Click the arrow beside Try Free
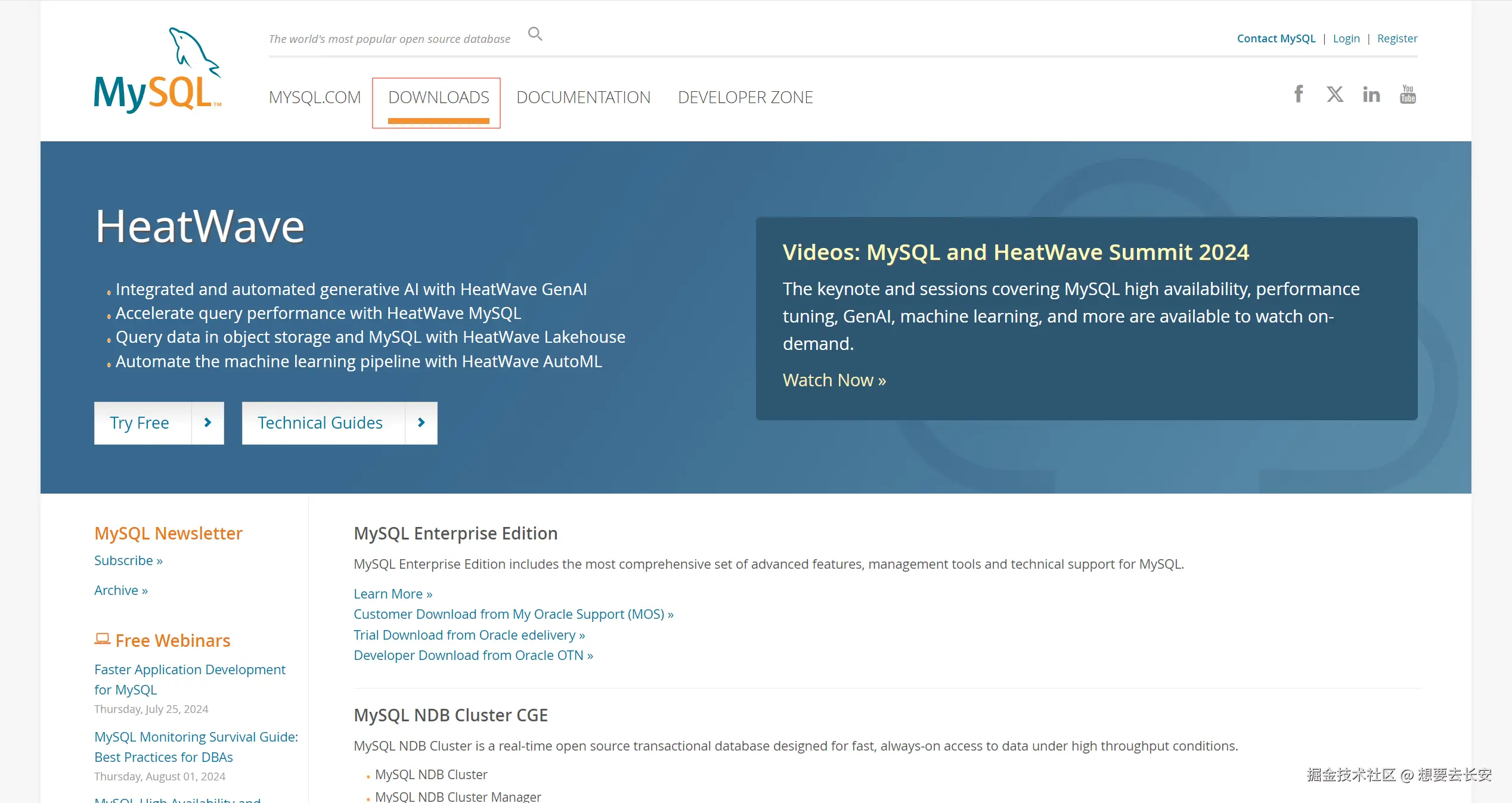Screen dimensions: 1512x803 (x=207, y=423)
